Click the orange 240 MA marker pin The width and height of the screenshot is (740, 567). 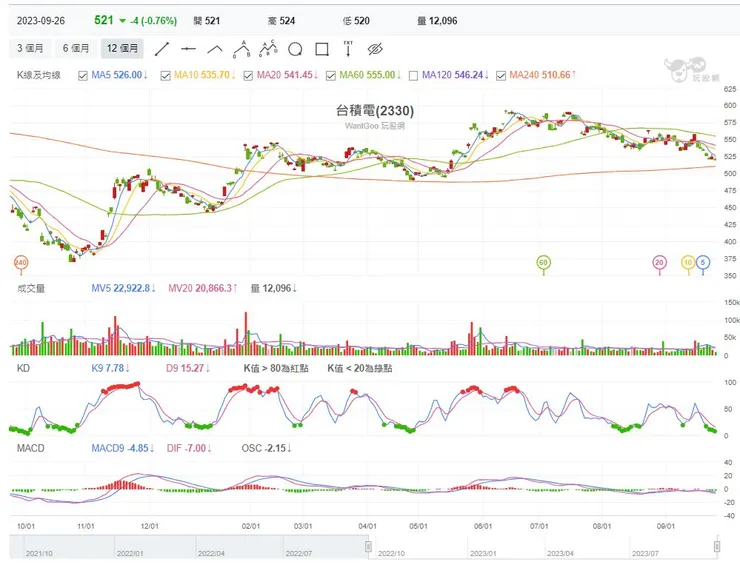click(x=20, y=263)
